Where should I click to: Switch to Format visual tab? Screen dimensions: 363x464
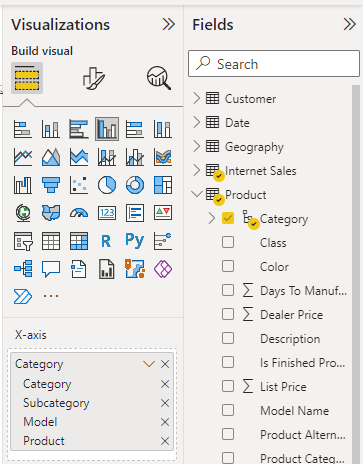click(94, 78)
